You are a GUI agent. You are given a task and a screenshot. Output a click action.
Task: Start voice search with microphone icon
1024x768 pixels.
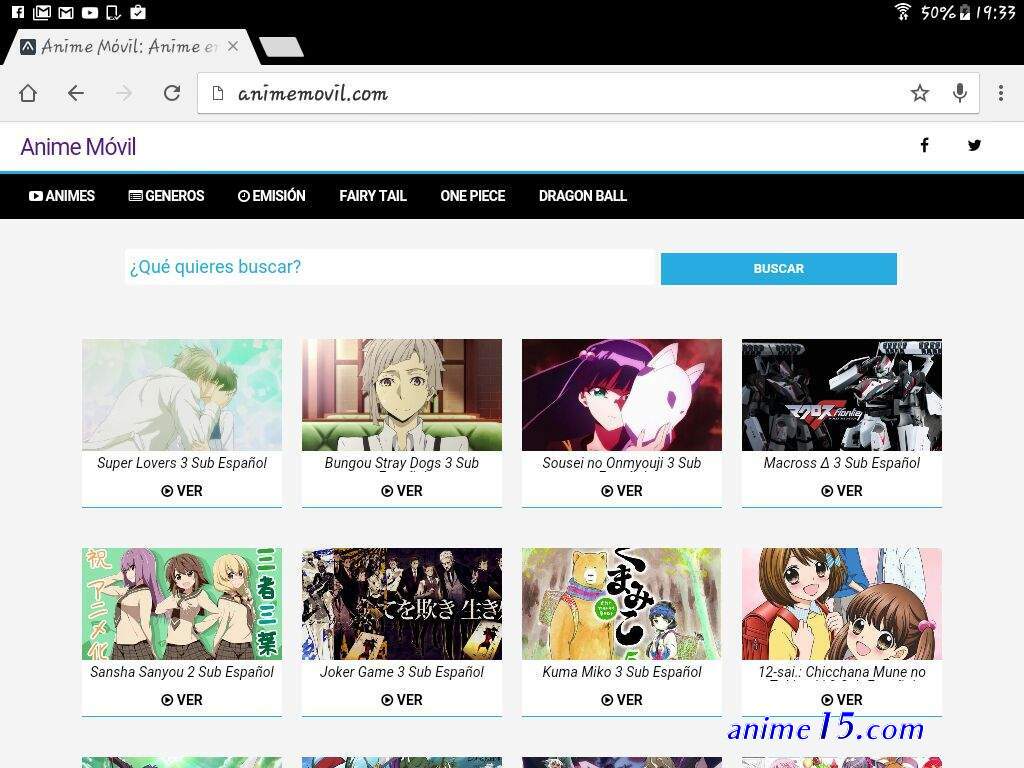point(959,93)
